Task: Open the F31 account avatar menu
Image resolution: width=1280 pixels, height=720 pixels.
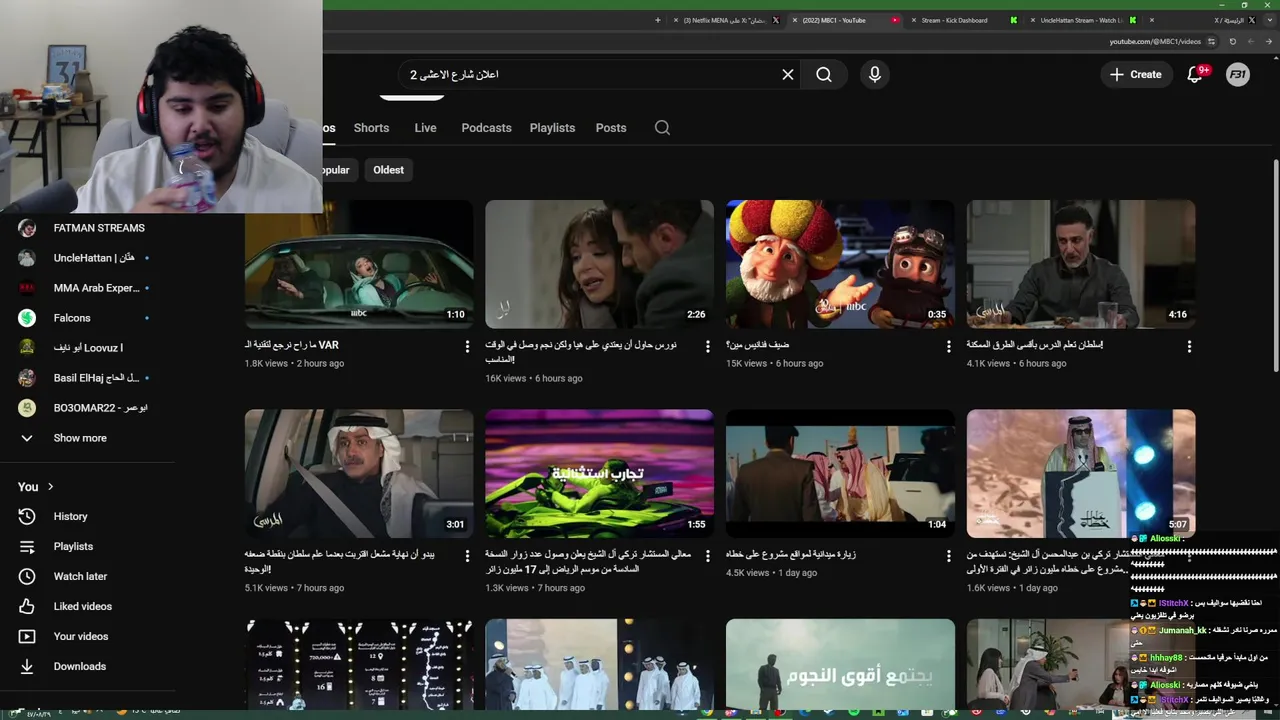Action: coord(1238,74)
